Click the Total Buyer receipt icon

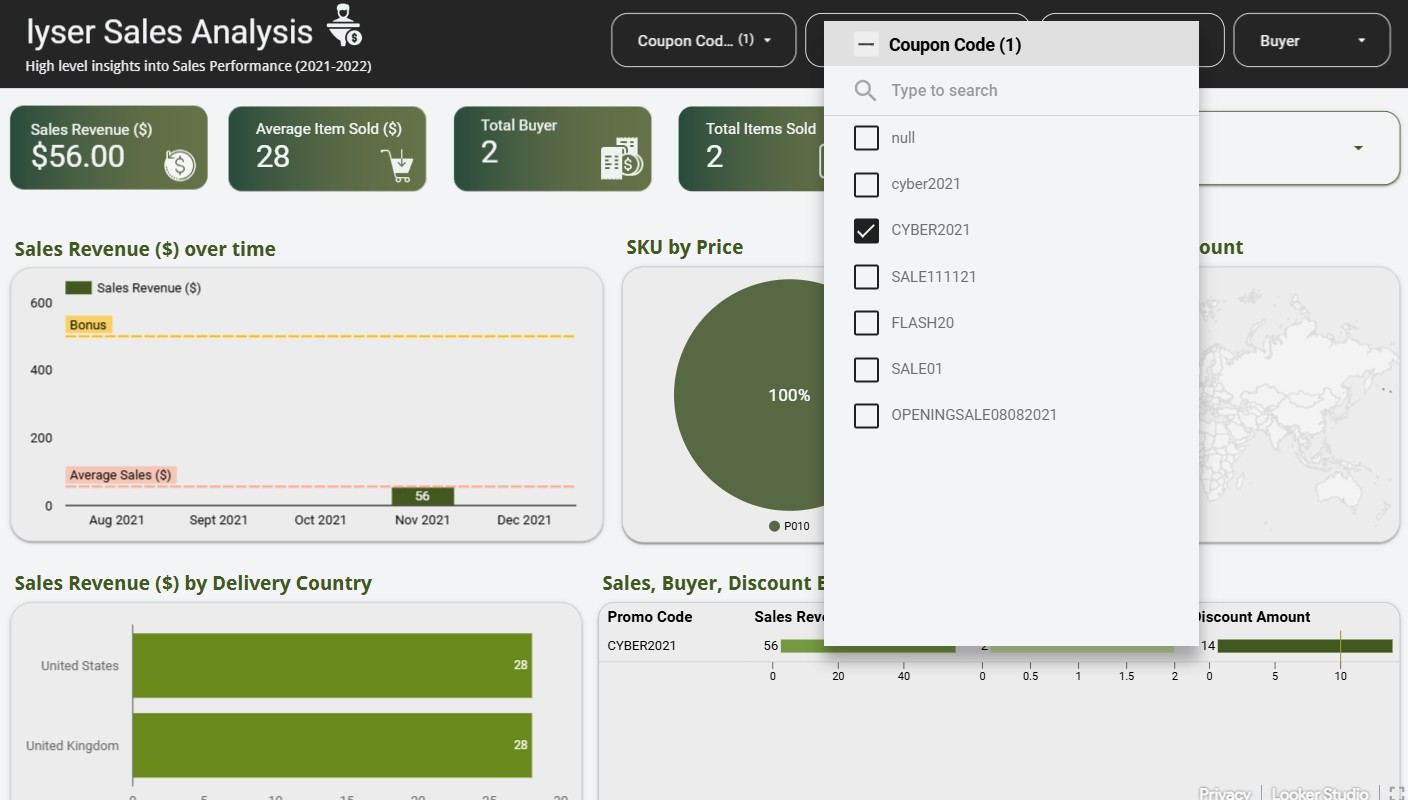621,160
